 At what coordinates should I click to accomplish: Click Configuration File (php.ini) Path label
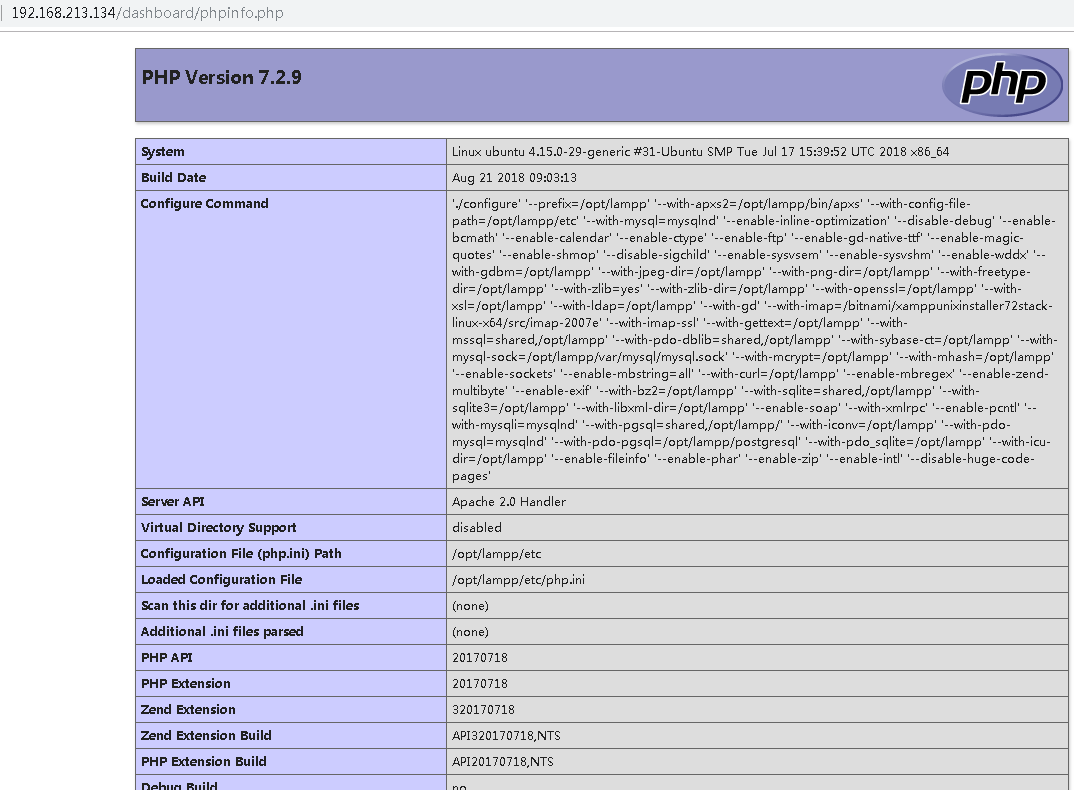[240, 554]
